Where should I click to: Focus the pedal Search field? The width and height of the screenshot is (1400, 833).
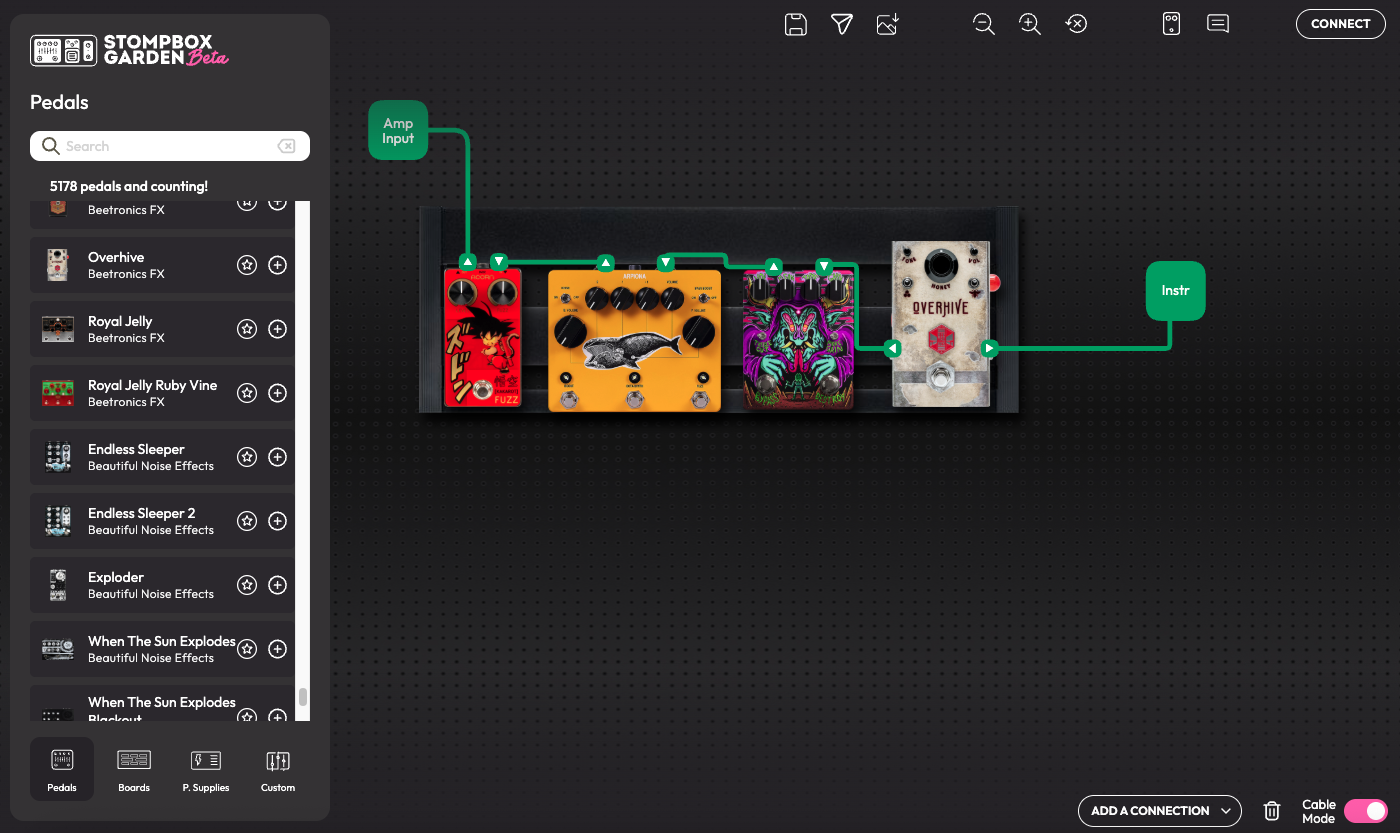[x=170, y=146]
